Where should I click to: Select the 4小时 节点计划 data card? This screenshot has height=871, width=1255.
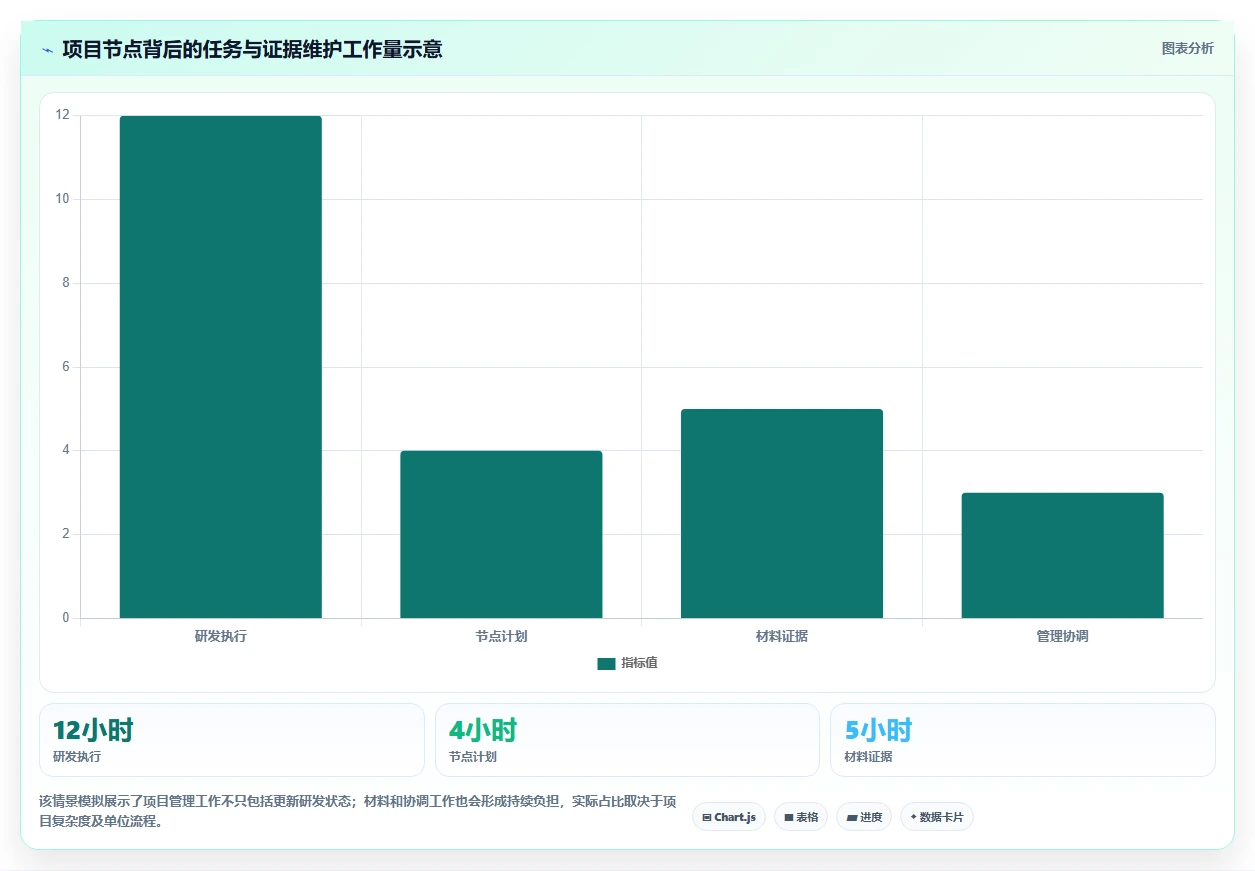click(627, 740)
